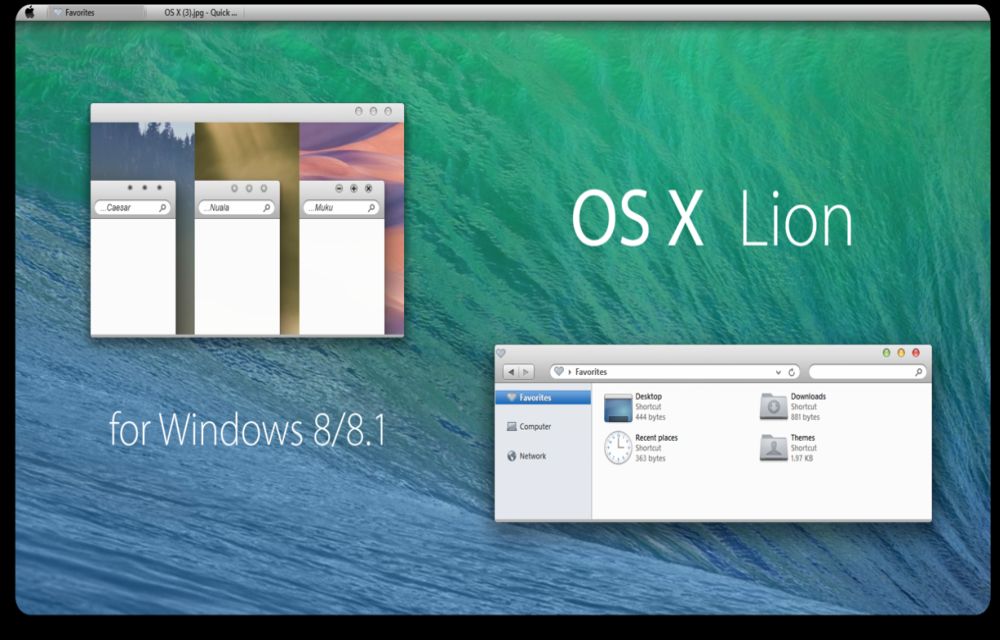Click the Recent places name label
Image resolution: width=1000 pixels, height=640 pixels.
[656, 438]
